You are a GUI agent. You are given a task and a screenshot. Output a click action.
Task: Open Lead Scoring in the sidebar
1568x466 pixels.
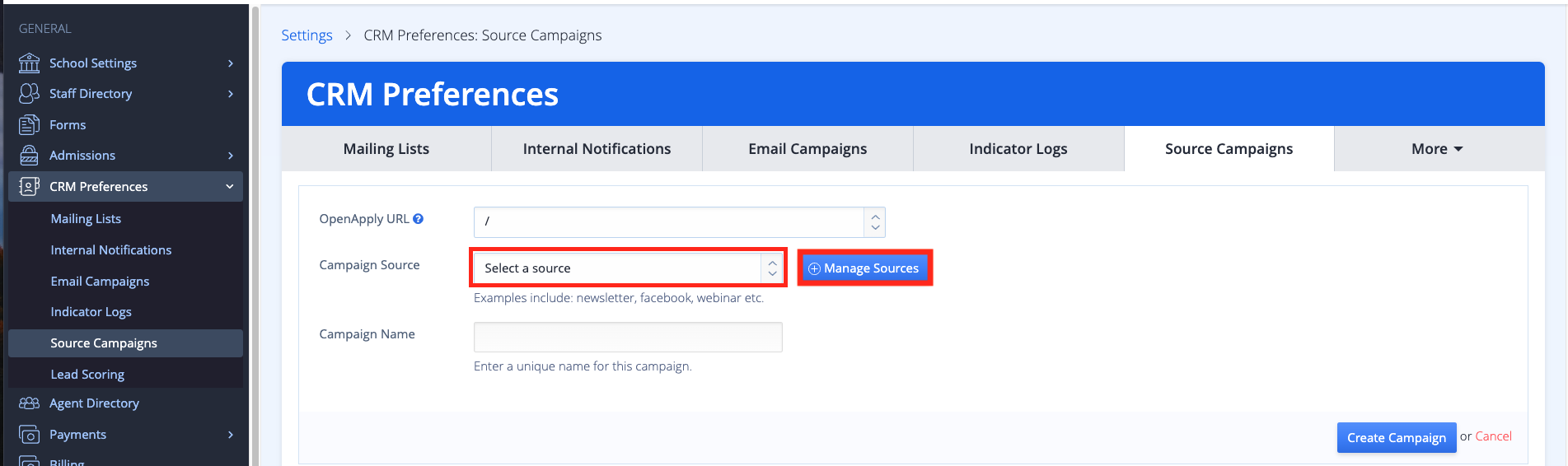[87, 375]
